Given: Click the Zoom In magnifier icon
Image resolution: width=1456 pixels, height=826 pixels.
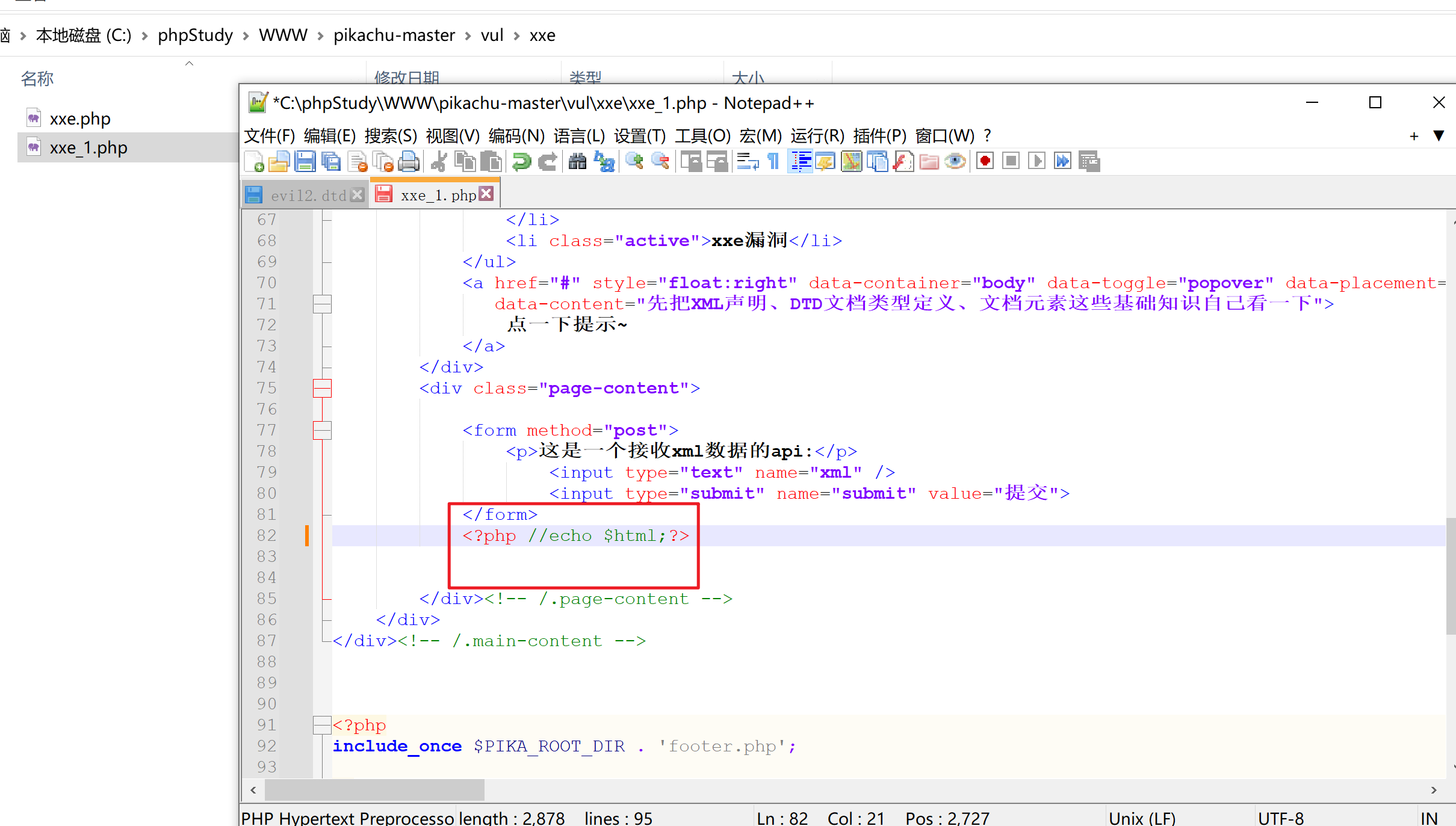Looking at the screenshot, I should point(634,161).
